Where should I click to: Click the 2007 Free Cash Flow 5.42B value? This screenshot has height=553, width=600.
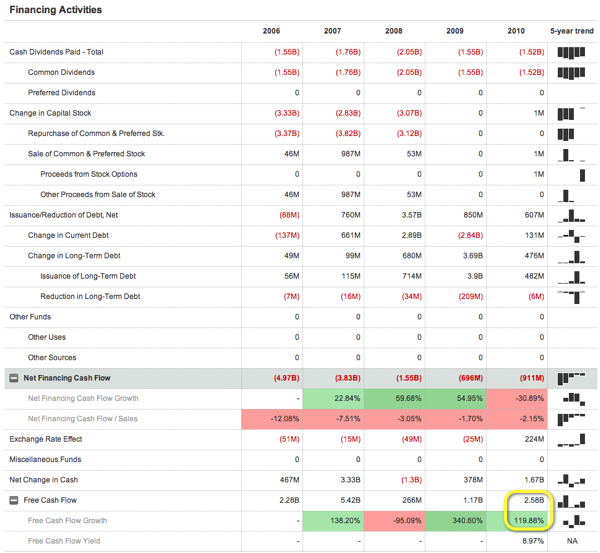[x=350, y=500]
